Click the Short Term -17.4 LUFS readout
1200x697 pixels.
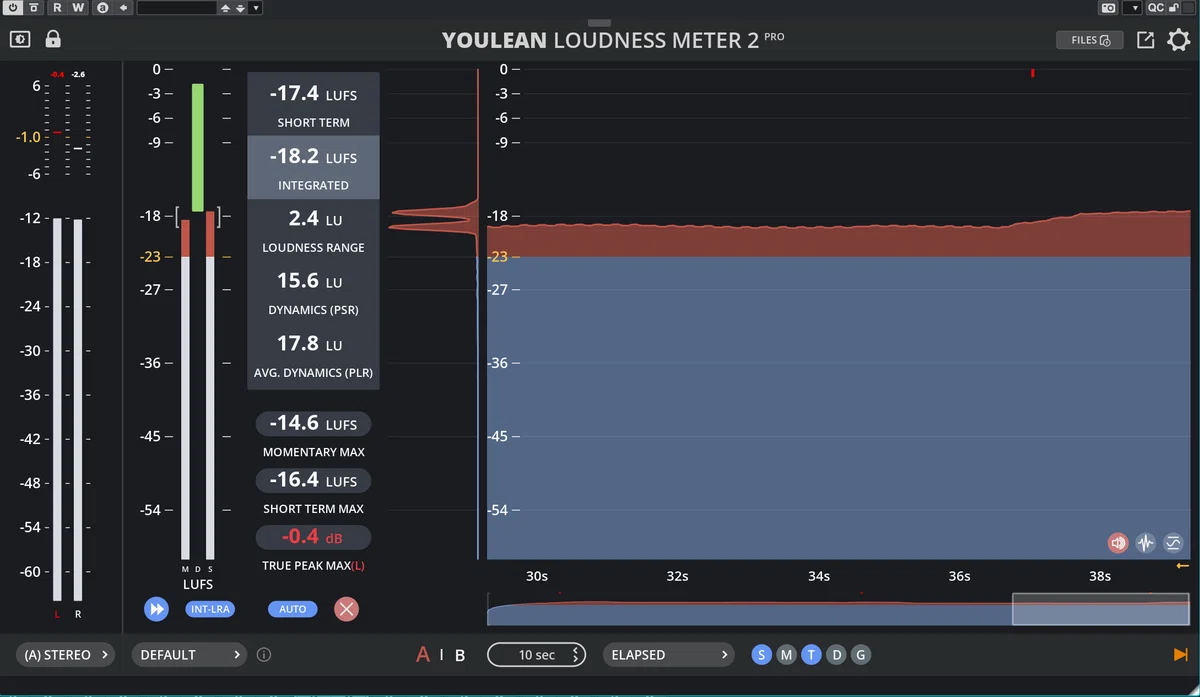(x=313, y=104)
